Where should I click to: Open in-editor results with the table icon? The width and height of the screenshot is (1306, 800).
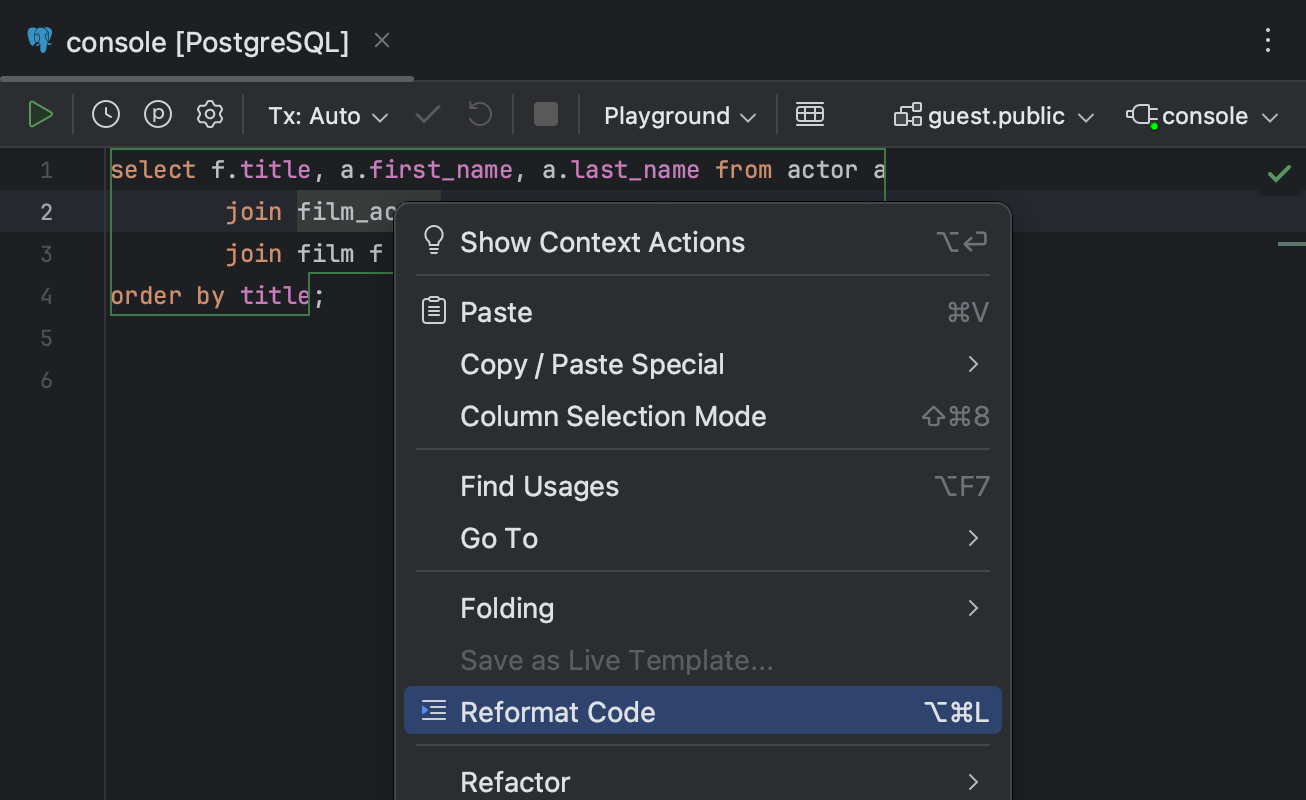[x=810, y=114]
